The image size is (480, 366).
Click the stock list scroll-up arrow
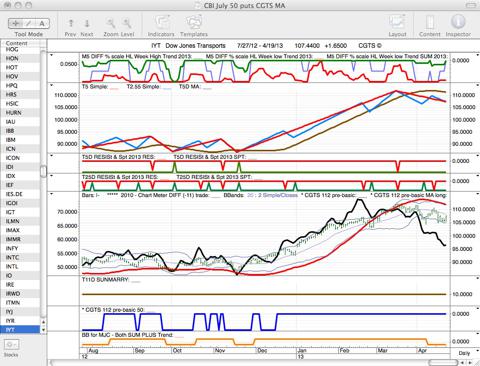click(x=43, y=322)
